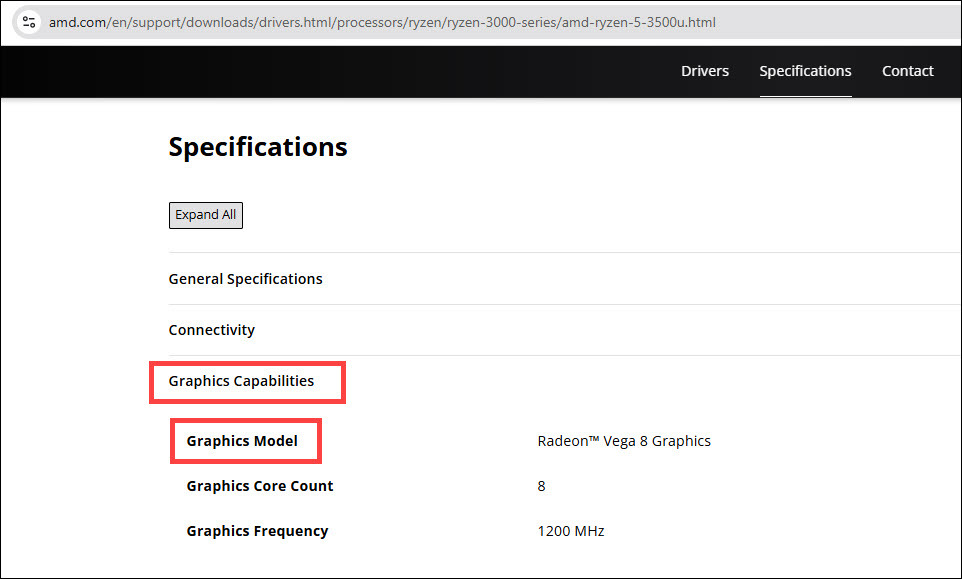Click the site settings icon in address bar
The image size is (962, 579).
[29, 21]
